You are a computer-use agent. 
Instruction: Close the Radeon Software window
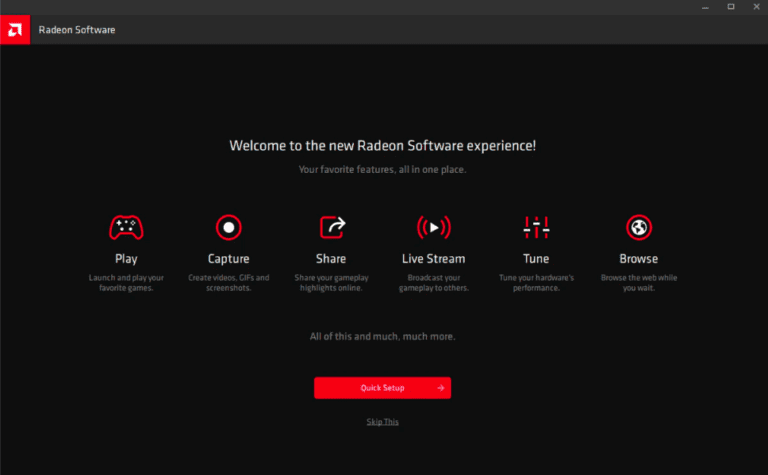click(755, 6)
